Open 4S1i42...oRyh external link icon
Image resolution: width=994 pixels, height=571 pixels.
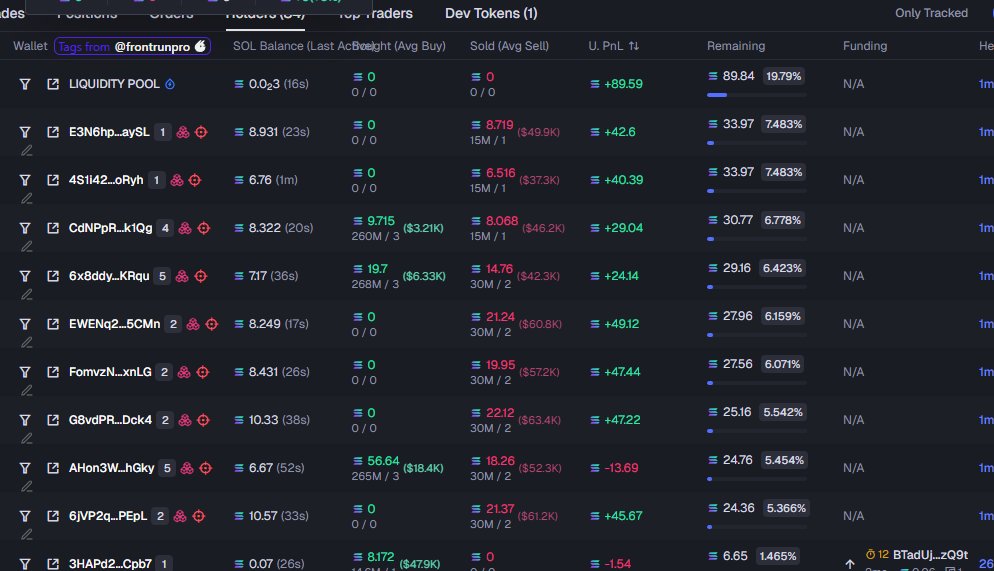point(53,180)
